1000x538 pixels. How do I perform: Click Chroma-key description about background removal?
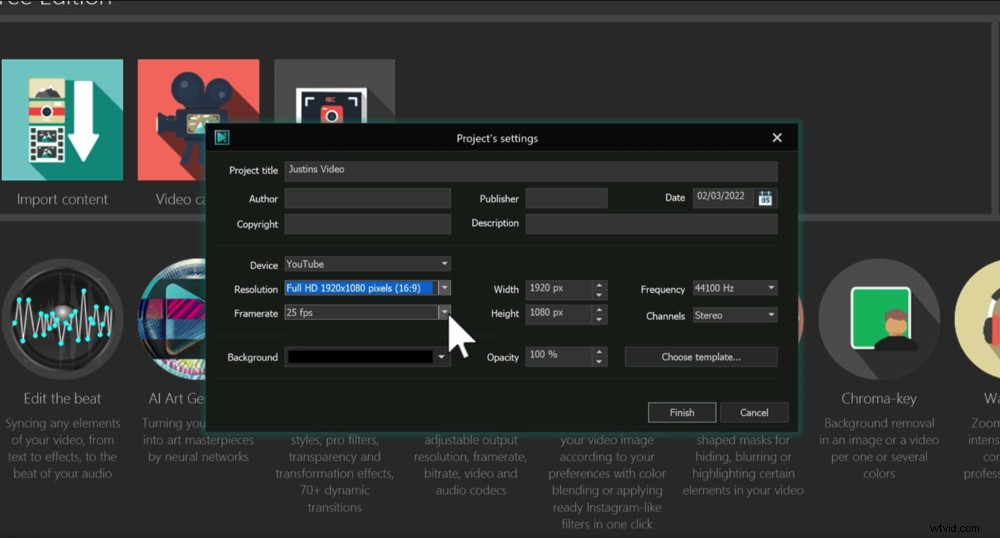click(879, 448)
